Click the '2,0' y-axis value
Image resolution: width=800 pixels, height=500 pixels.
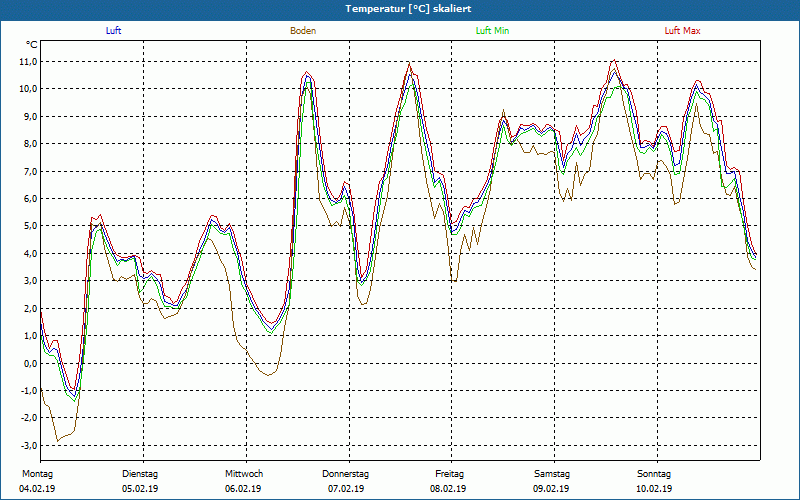(30, 309)
